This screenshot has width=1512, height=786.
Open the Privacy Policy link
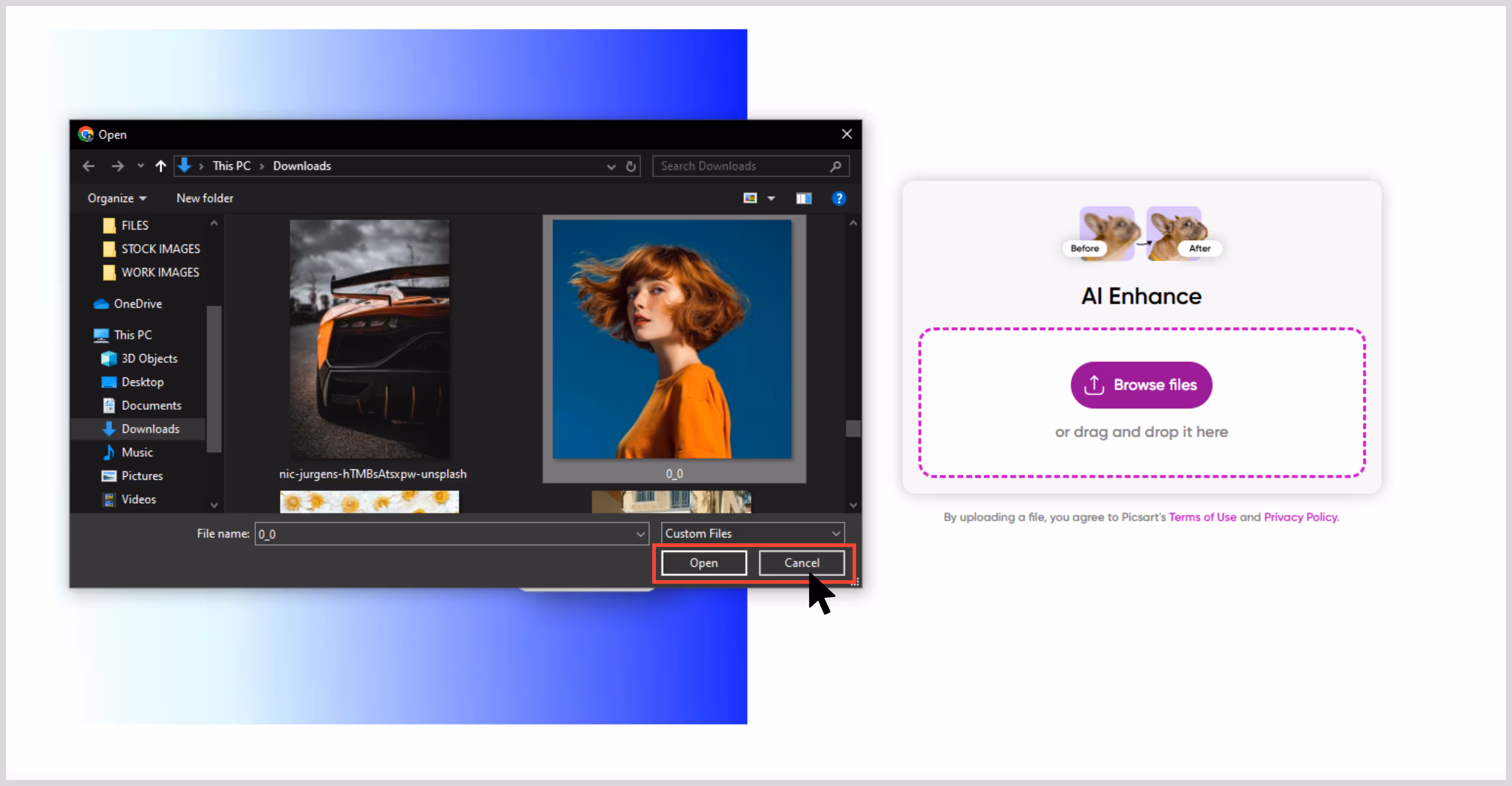pos(1301,517)
